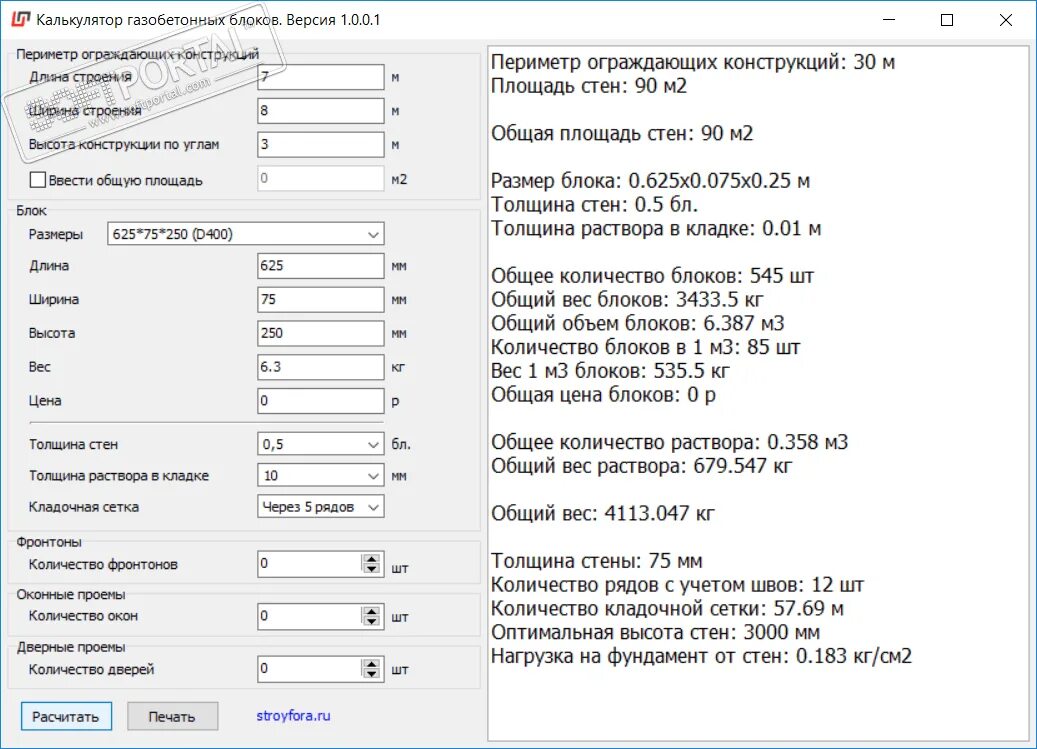Click result line 'Количество кладочной сетки: 57.69 м'
1037x749 pixels.
coord(667,608)
